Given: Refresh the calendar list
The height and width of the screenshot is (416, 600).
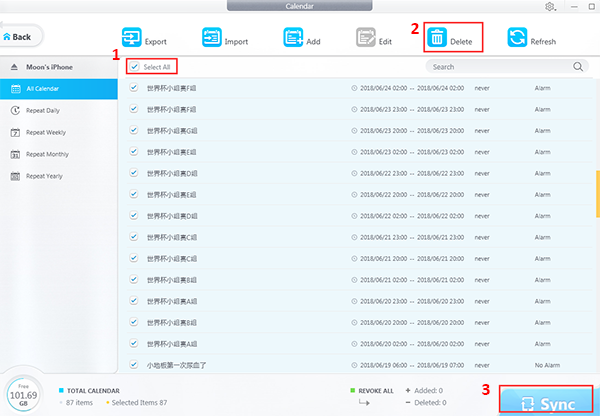Looking at the screenshot, I should (x=517, y=37).
